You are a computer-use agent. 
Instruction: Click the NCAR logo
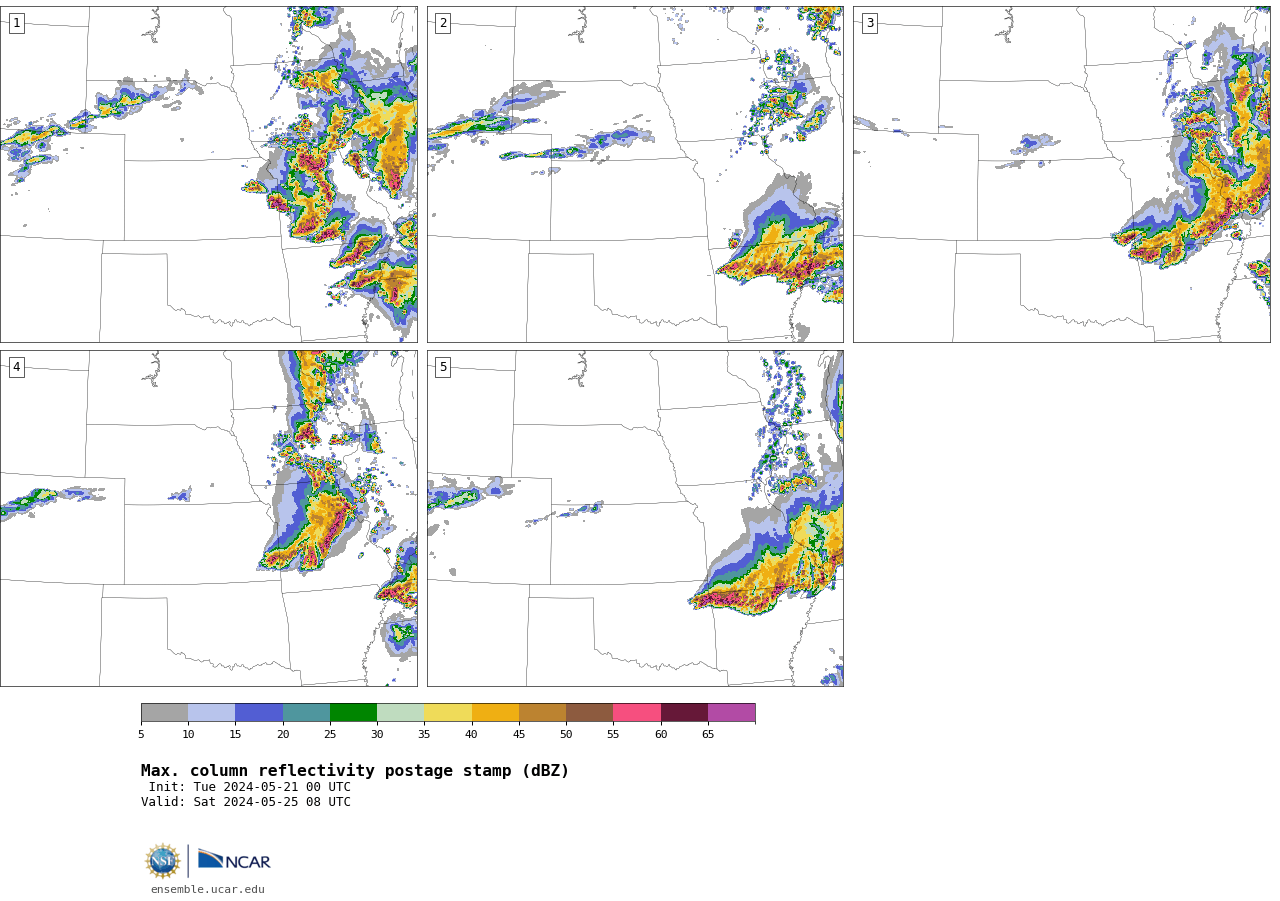tap(234, 860)
